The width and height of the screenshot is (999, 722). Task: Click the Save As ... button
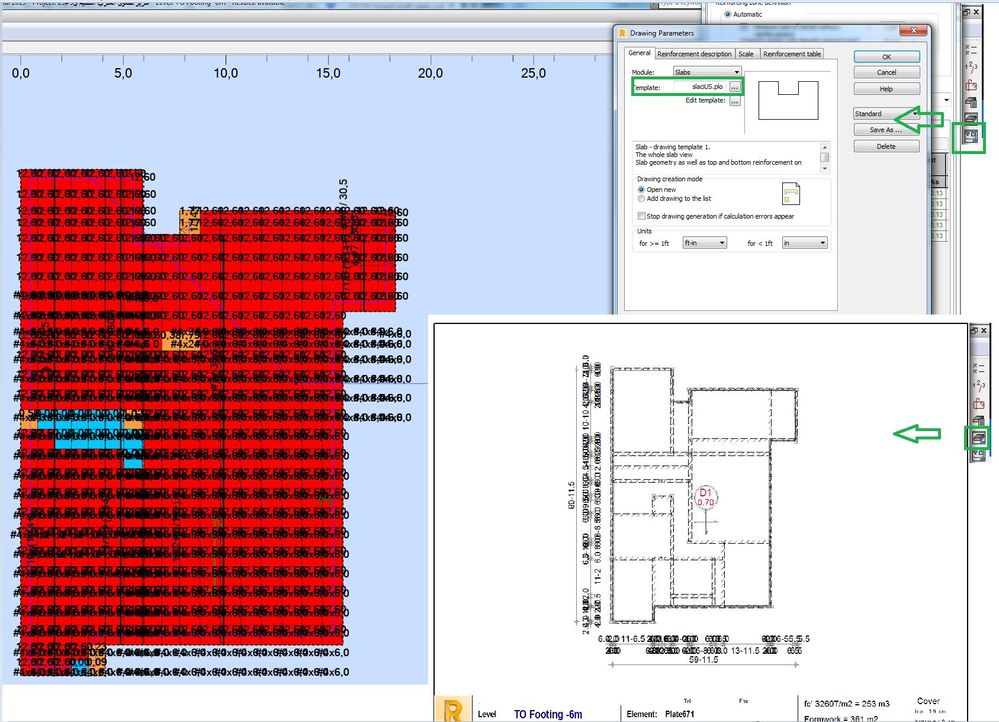[x=886, y=130]
